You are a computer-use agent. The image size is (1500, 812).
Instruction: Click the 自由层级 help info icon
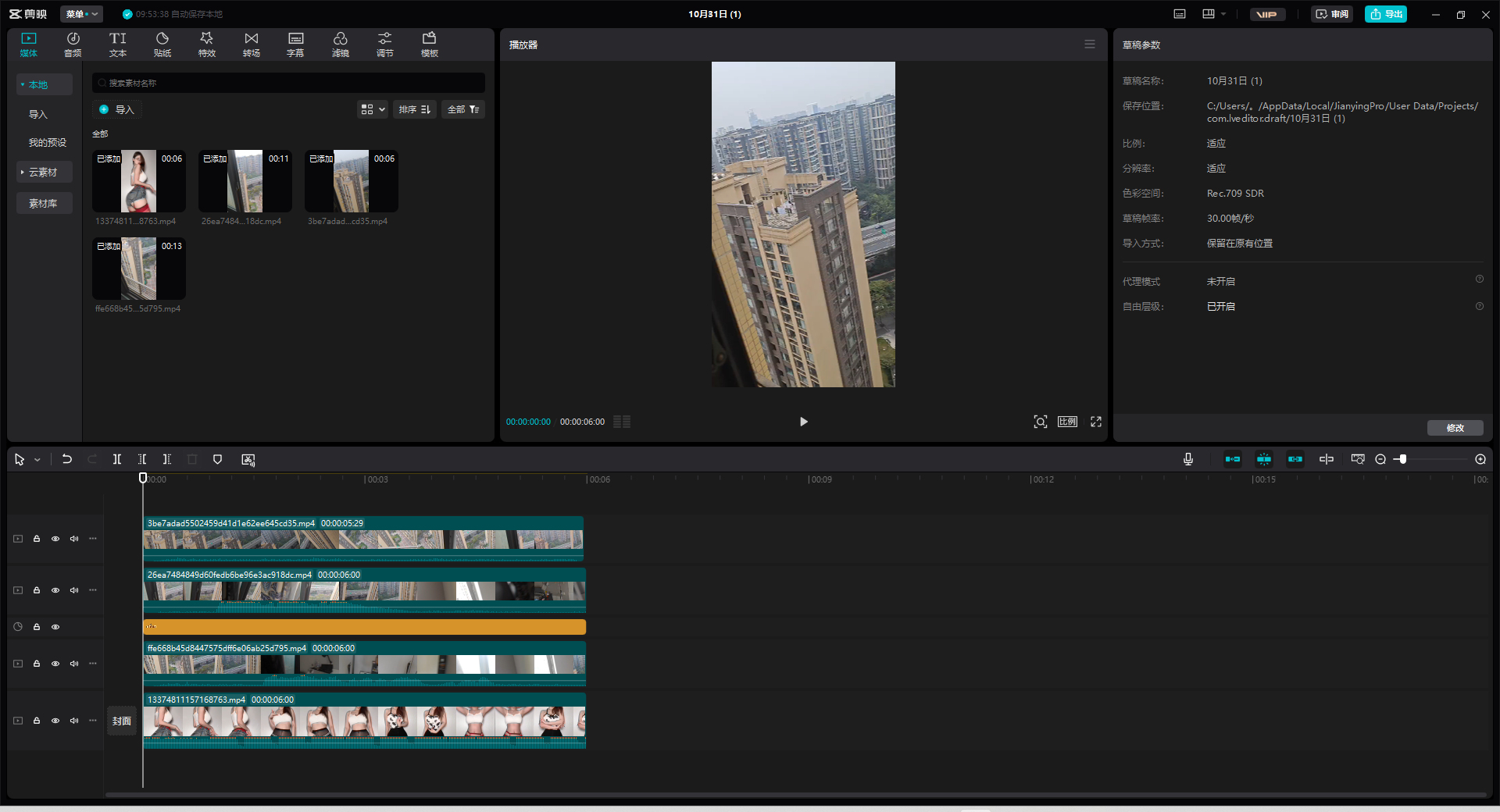point(1480,306)
